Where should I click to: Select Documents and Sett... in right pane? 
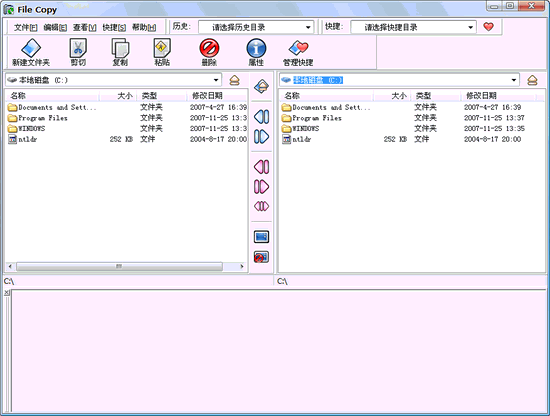[x=326, y=107]
